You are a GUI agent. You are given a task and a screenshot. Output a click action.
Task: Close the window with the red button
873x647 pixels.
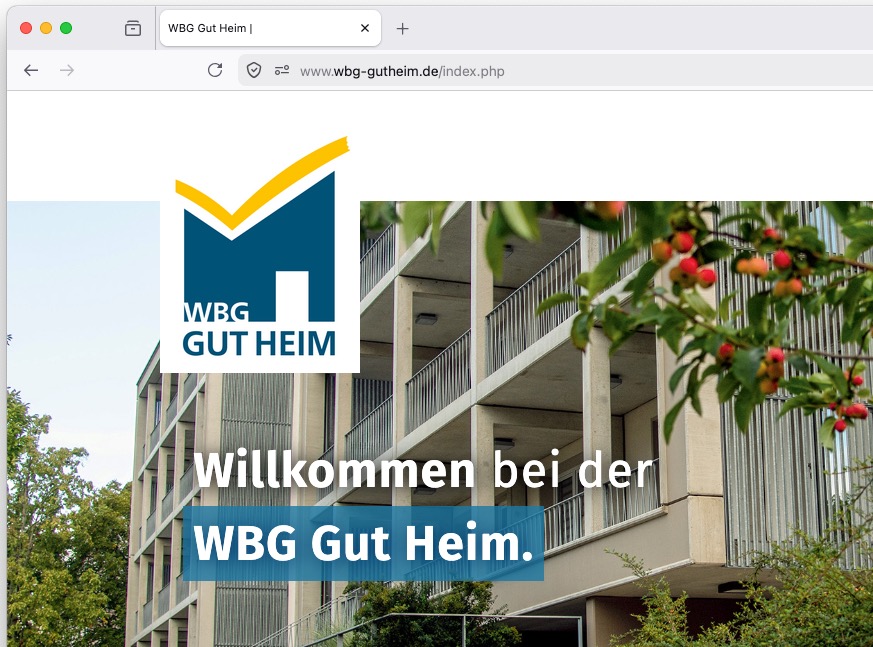[x=26, y=28]
